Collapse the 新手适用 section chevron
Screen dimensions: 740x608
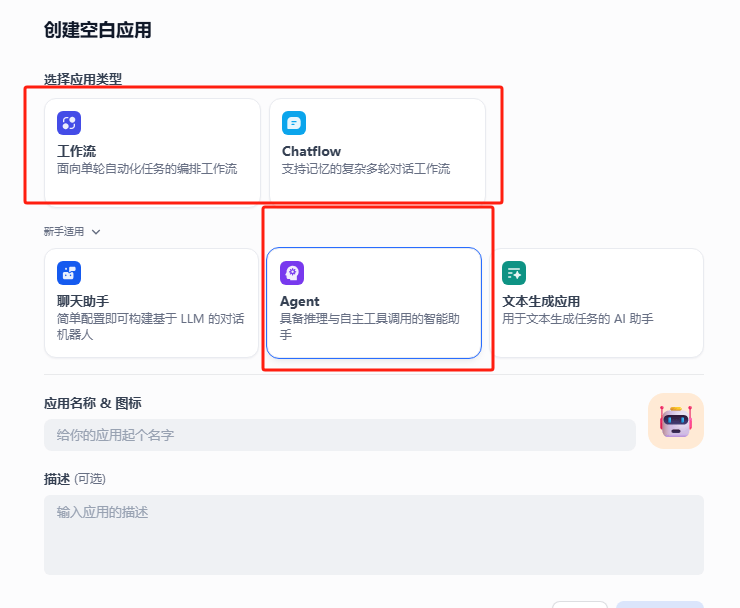click(x=96, y=232)
